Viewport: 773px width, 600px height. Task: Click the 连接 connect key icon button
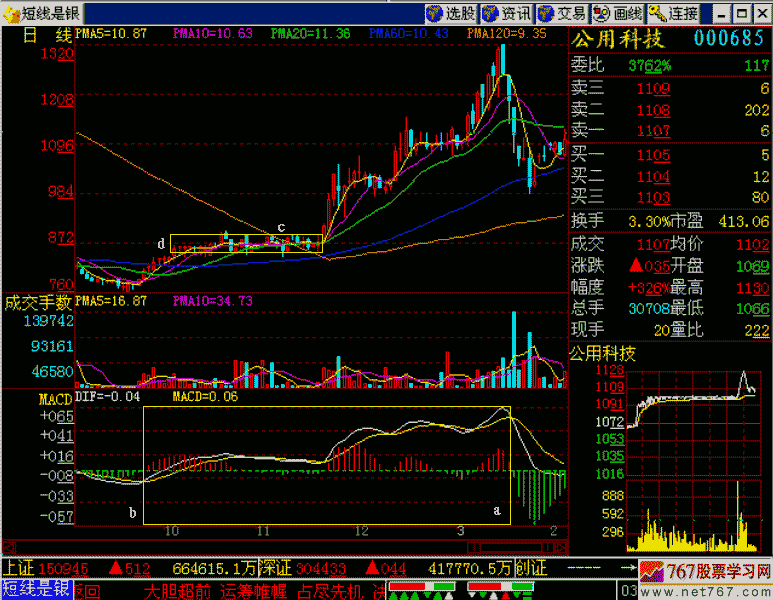[673, 14]
